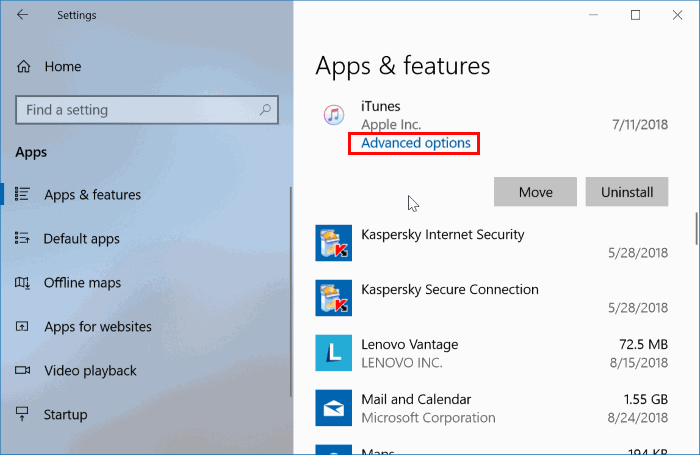Click the Mail and Calendar icon
The height and width of the screenshot is (455, 700).
coord(333,408)
